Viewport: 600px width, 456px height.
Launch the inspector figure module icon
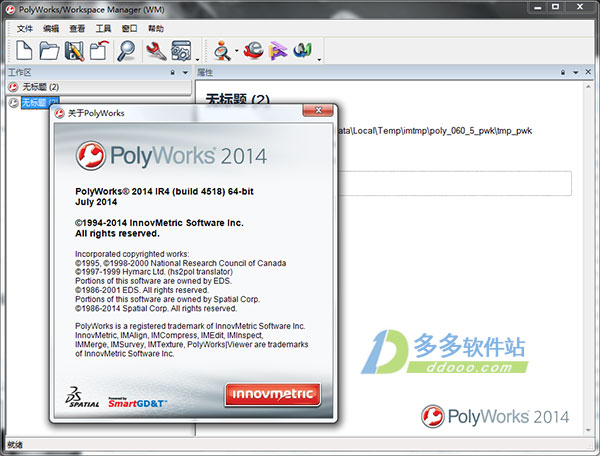pos(222,50)
